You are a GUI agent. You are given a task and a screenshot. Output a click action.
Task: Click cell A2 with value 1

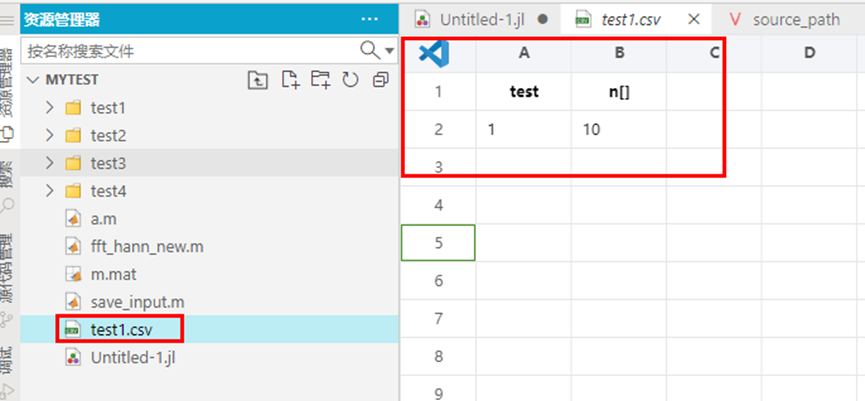click(x=524, y=130)
